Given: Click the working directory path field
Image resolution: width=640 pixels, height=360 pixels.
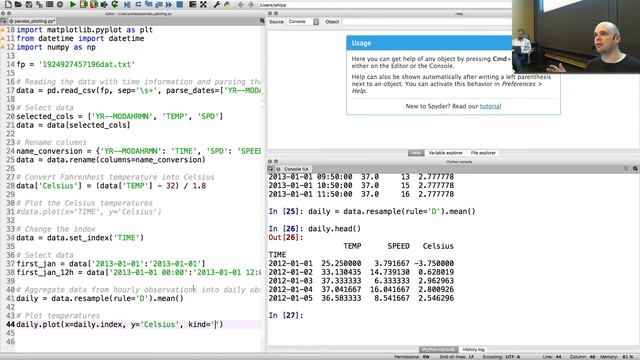Looking at the screenshot, I should tap(384, 5).
